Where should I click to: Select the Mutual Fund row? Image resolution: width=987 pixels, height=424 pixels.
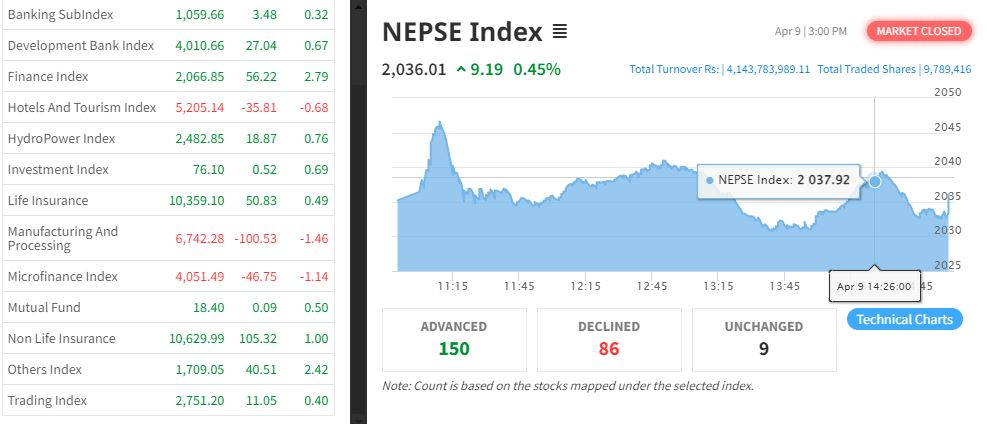click(44, 307)
